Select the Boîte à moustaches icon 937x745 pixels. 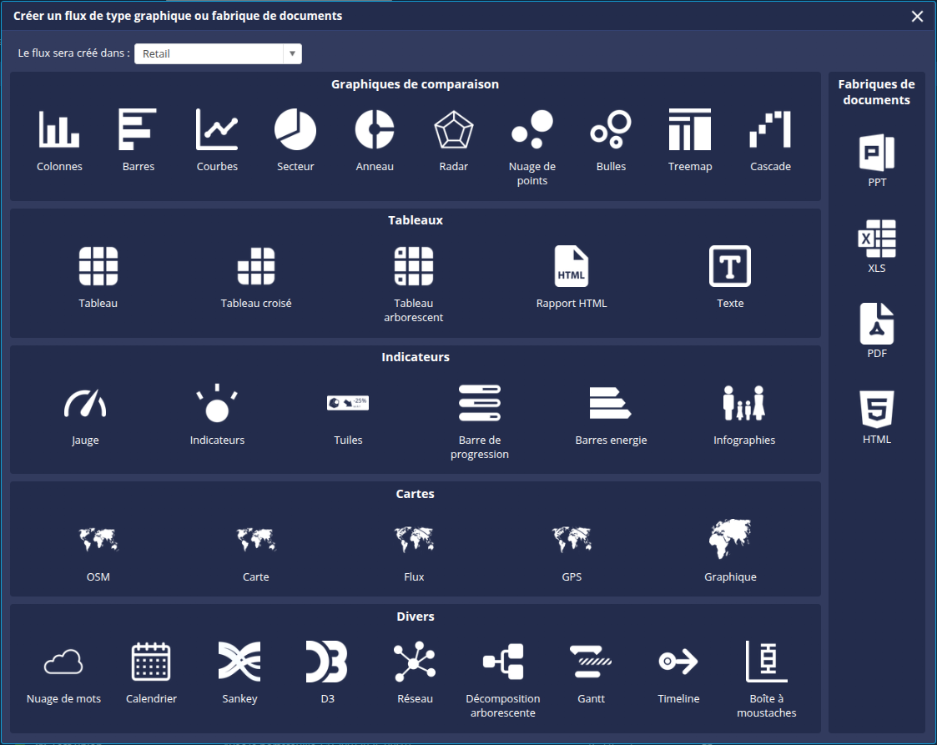coord(767,662)
